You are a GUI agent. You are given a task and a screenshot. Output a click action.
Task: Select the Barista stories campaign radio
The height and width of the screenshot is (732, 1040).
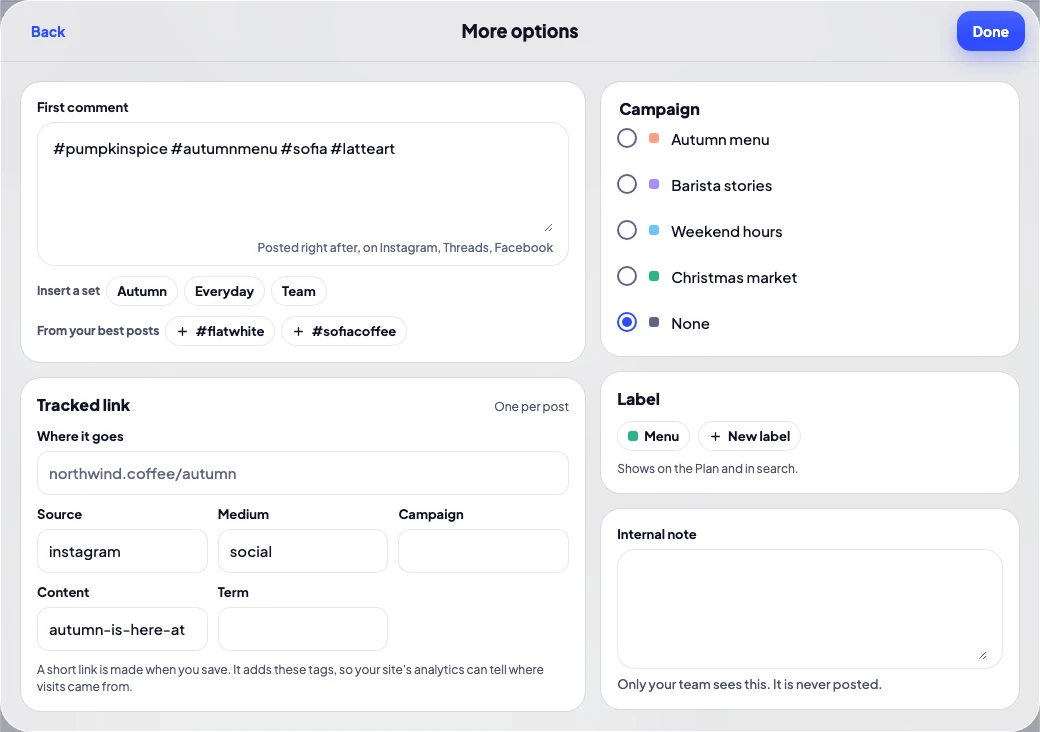pos(627,184)
